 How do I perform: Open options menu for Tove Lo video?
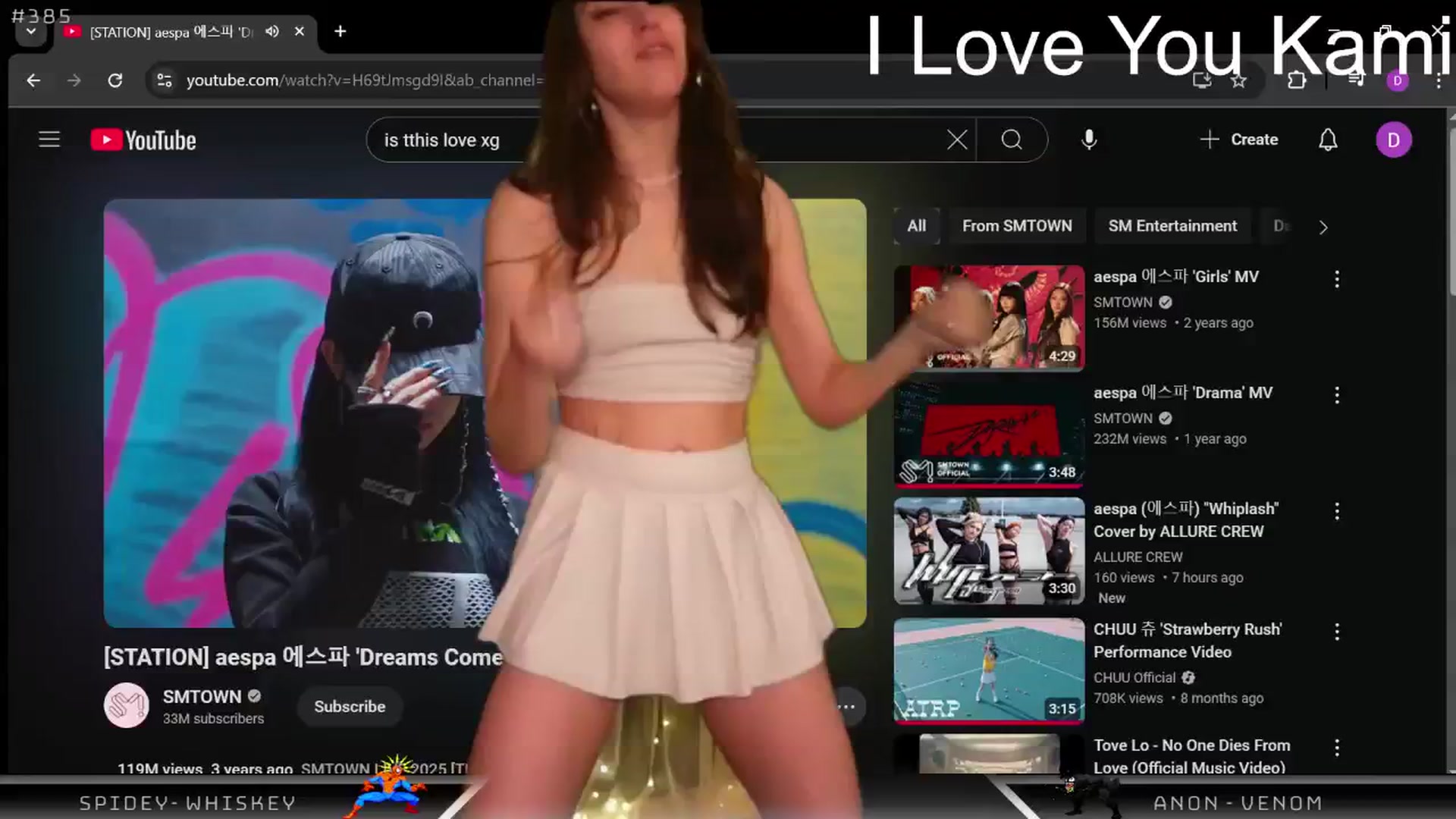click(1337, 748)
